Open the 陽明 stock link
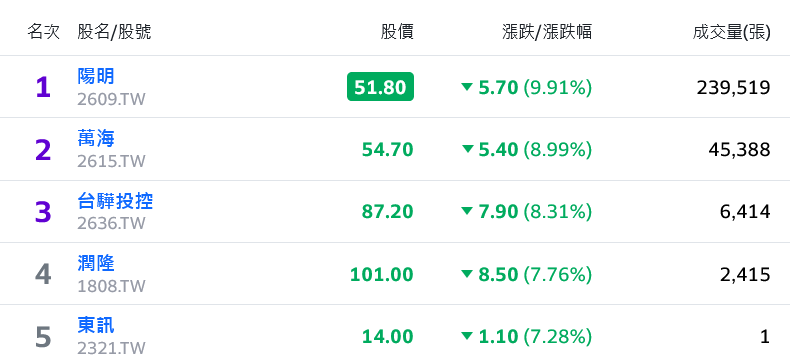The width and height of the screenshot is (790, 364). (x=96, y=76)
